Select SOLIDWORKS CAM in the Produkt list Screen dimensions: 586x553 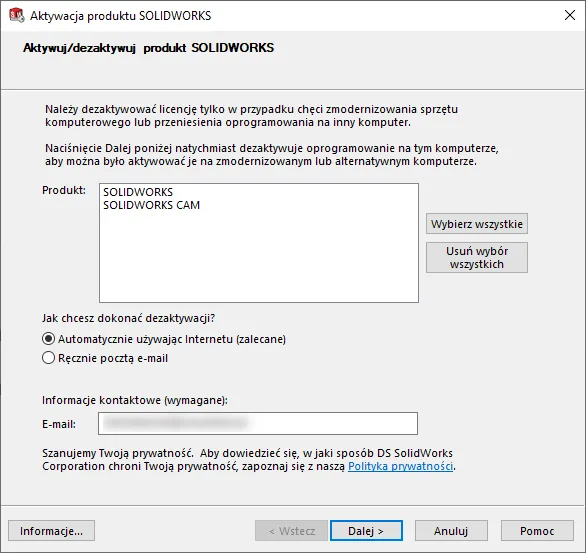(x=151, y=205)
